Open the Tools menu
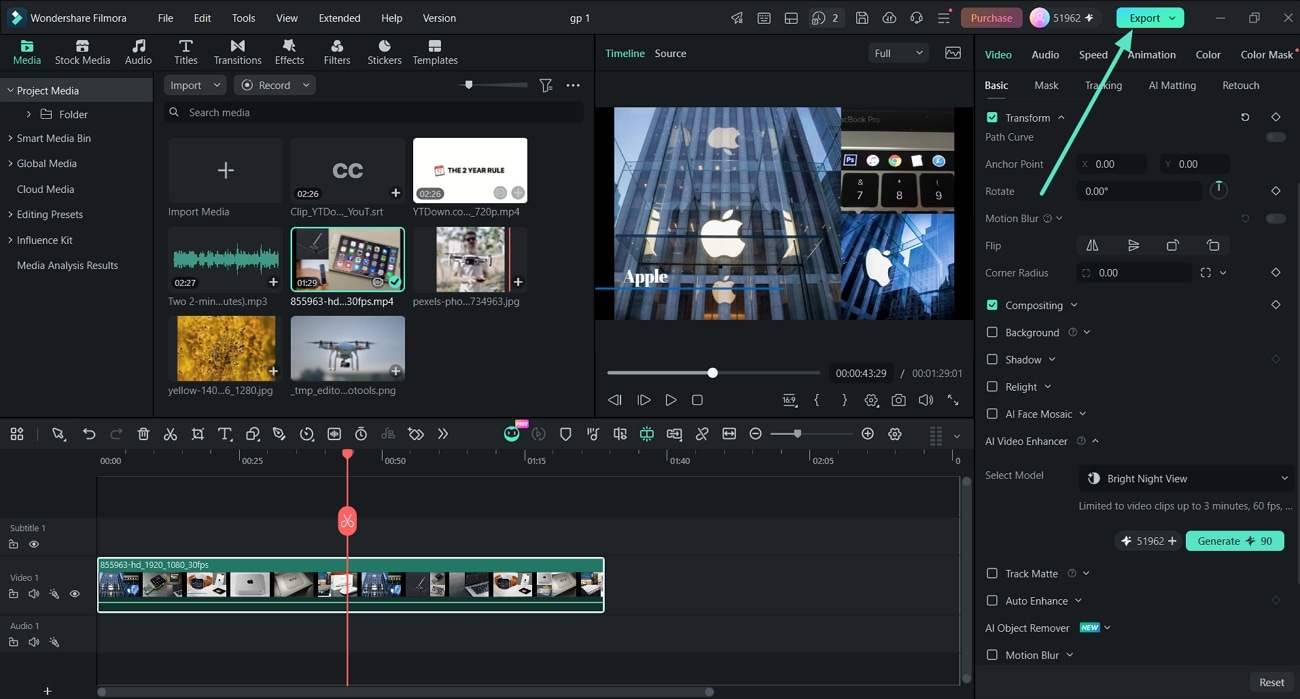The image size is (1300, 699). pos(243,18)
